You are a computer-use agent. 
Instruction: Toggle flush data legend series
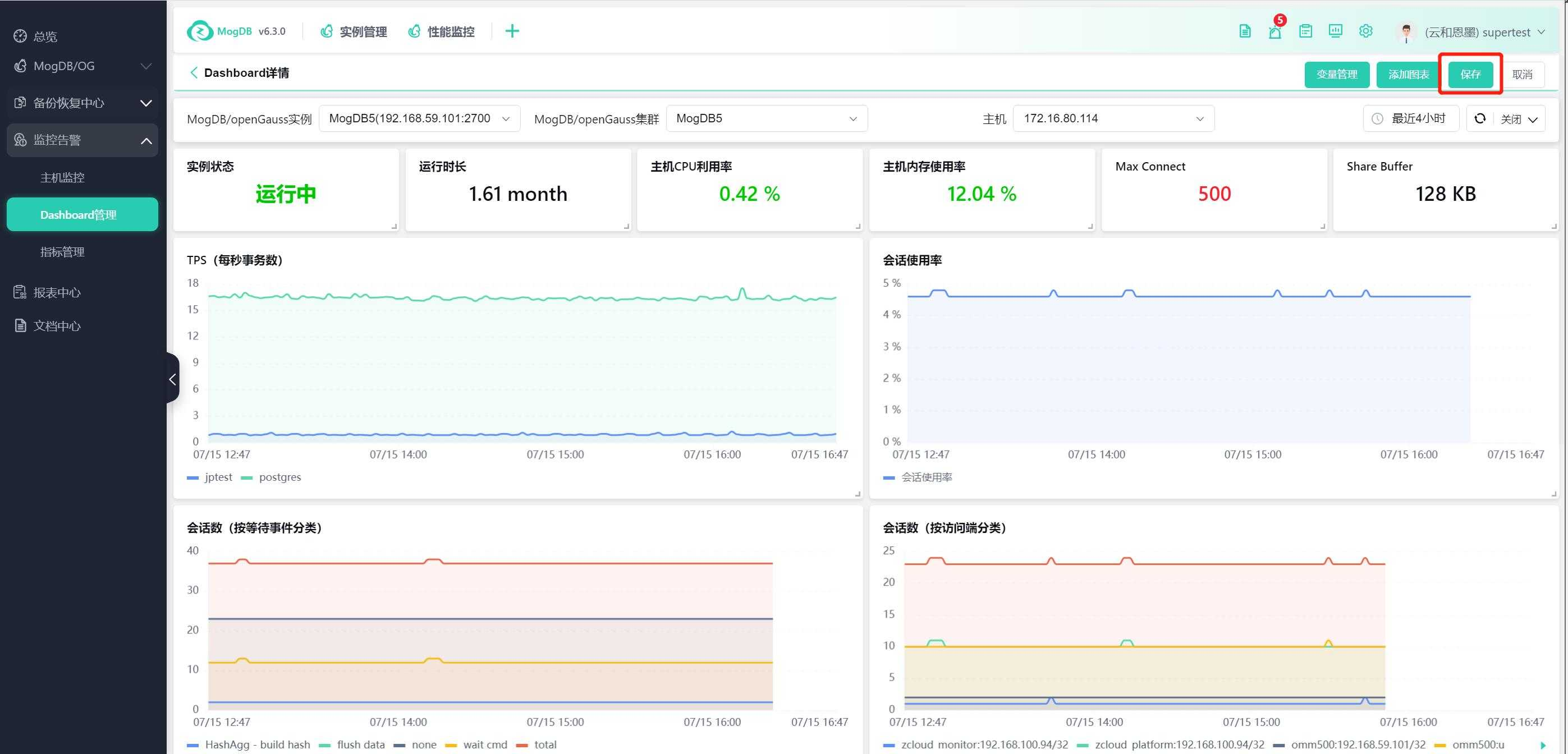coord(352,744)
